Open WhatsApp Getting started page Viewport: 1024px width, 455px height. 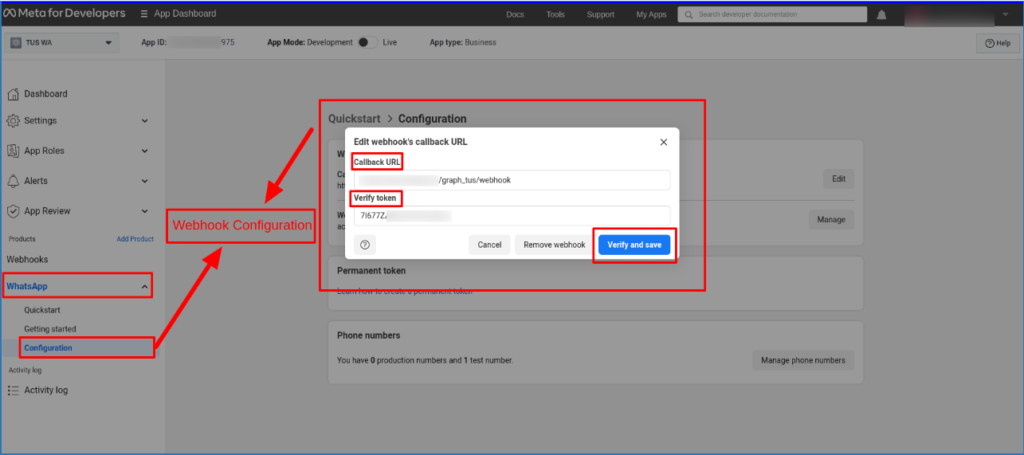tap(50, 329)
